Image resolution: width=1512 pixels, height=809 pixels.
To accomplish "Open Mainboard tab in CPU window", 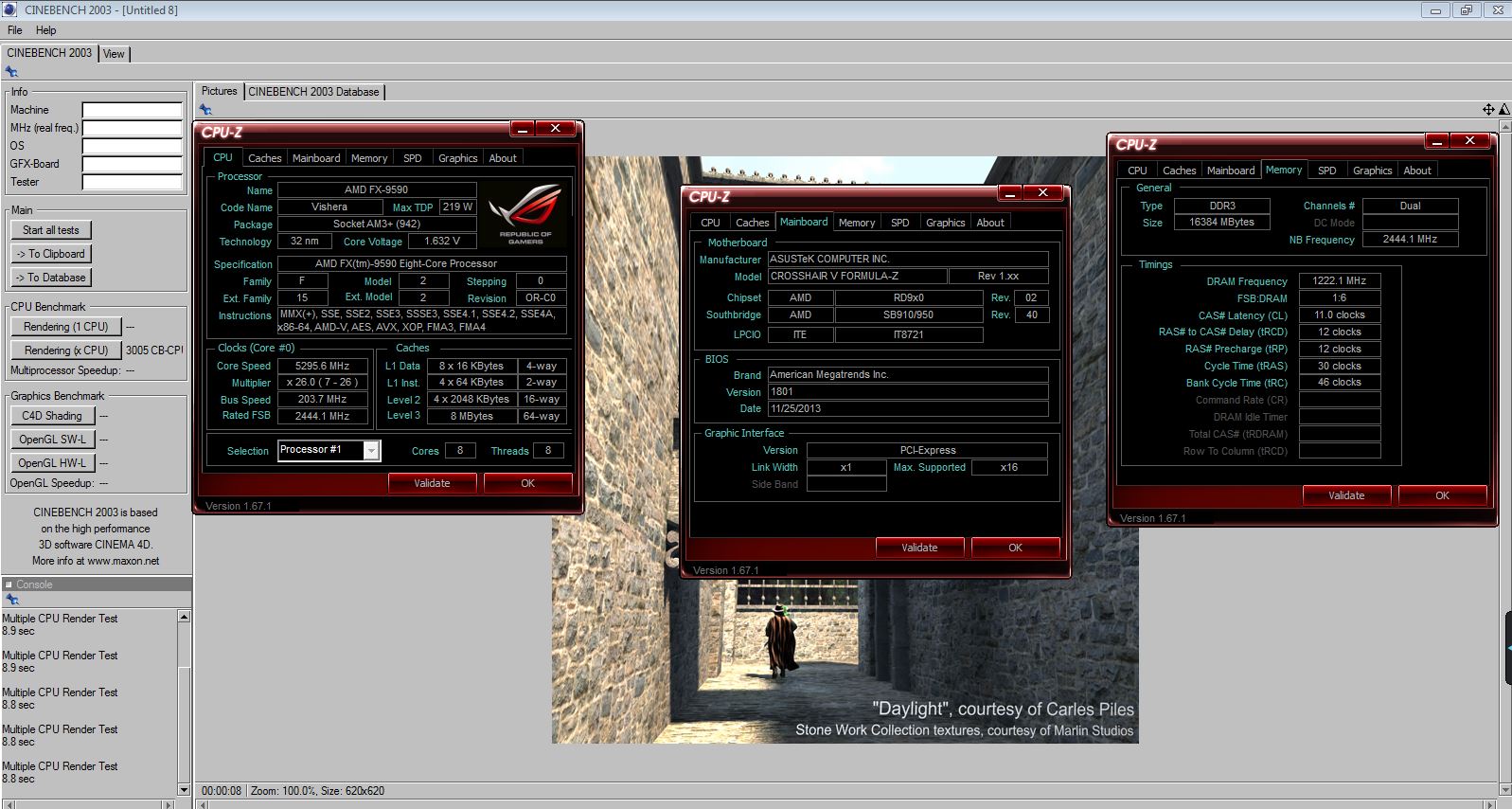I will (x=316, y=158).
